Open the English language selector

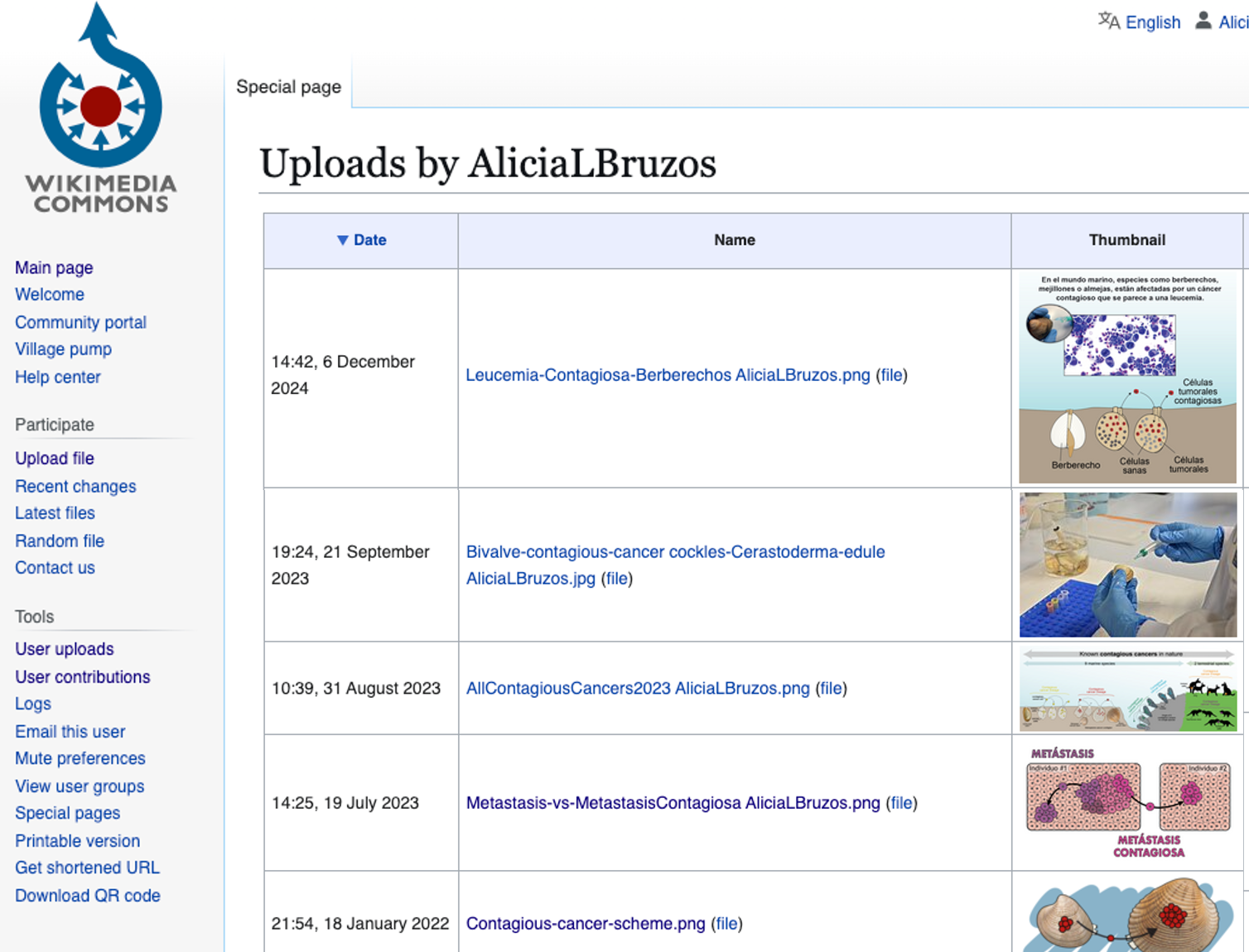[x=1153, y=22]
